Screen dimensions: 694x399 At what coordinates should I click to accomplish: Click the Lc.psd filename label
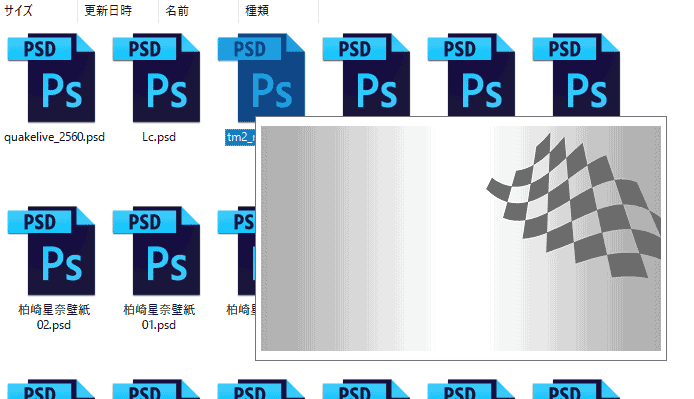(x=159, y=137)
